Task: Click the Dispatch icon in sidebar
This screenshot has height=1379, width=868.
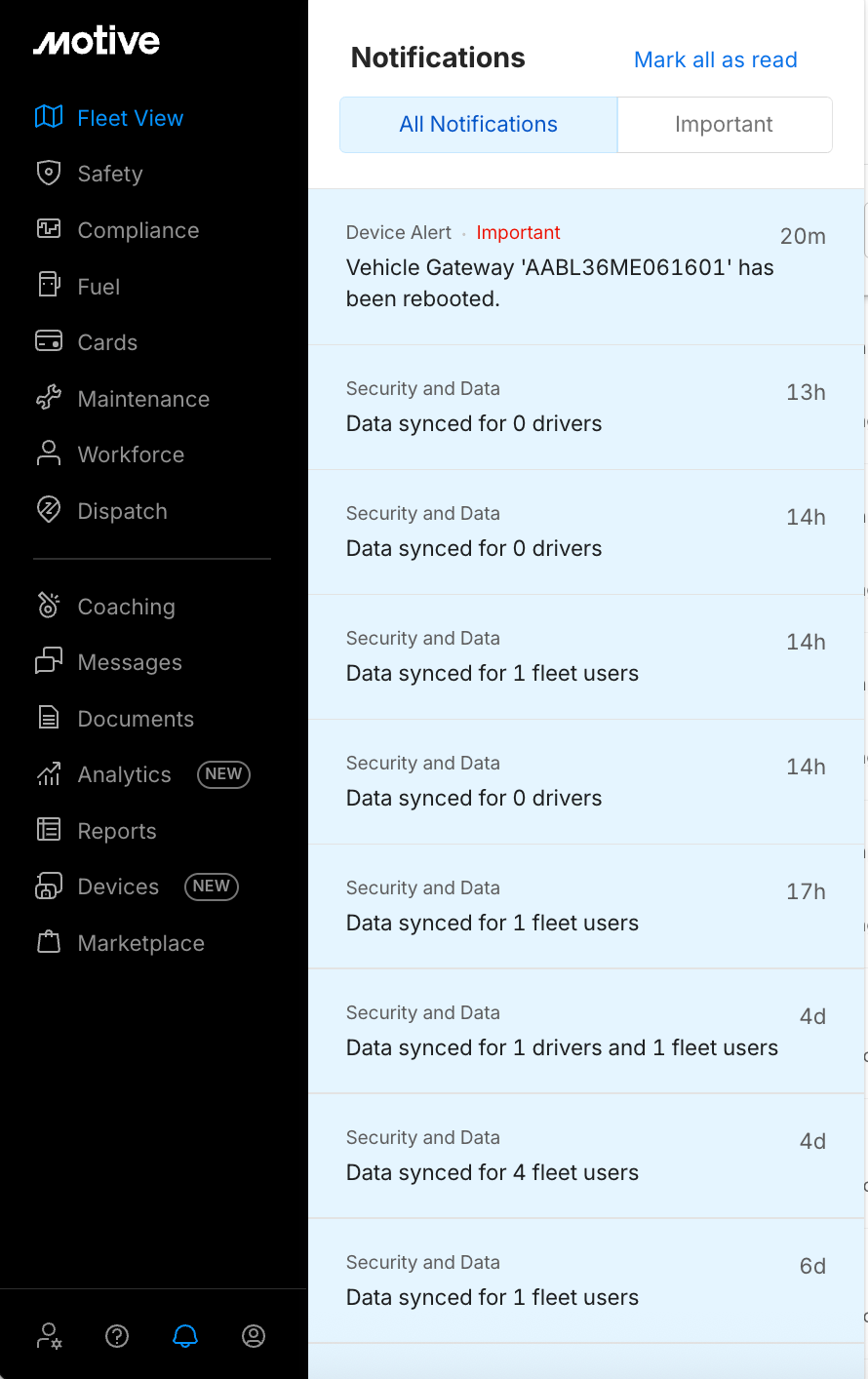Action: tap(49, 510)
